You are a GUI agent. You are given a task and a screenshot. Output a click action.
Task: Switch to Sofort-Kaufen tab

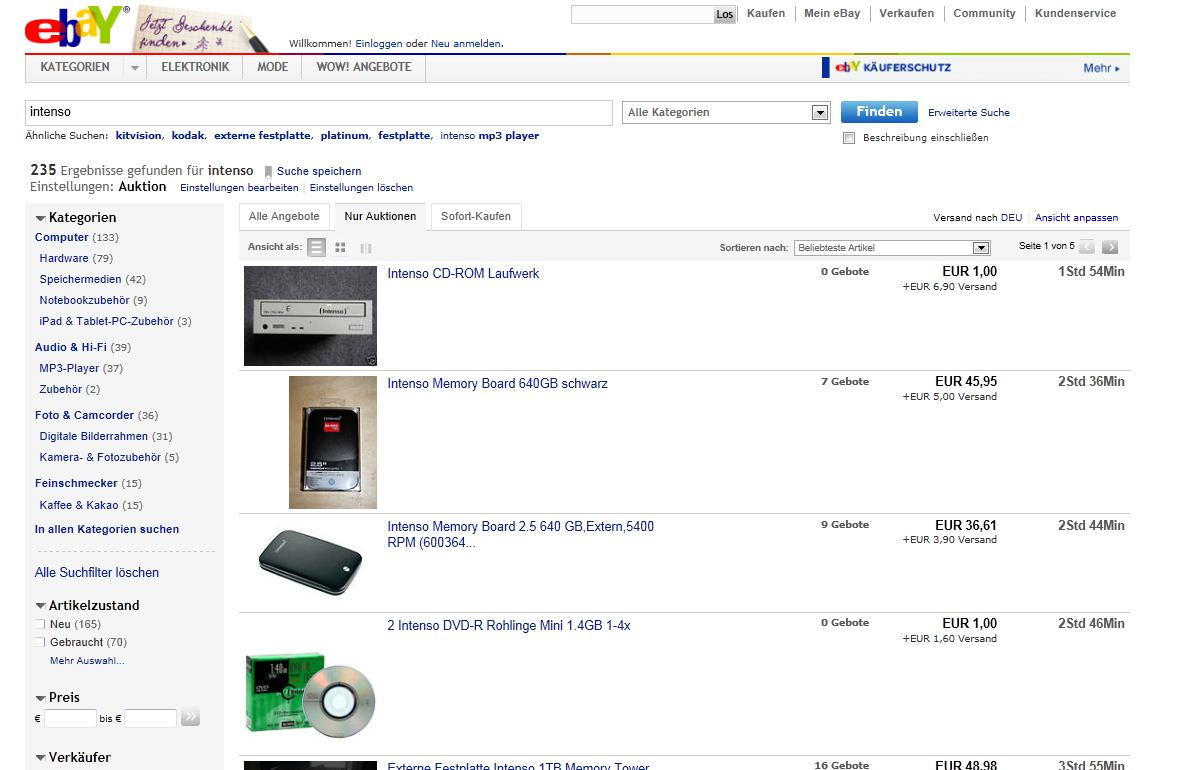[x=476, y=216]
